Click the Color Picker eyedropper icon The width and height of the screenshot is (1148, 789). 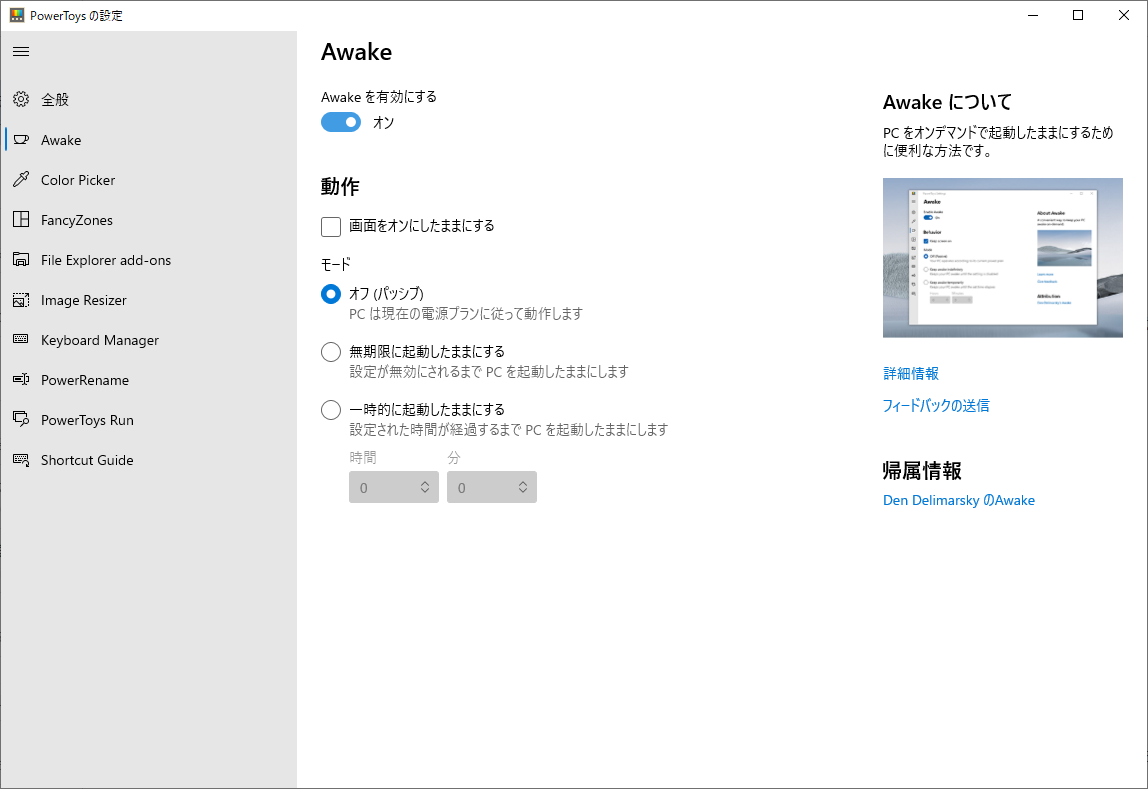click(x=21, y=179)
